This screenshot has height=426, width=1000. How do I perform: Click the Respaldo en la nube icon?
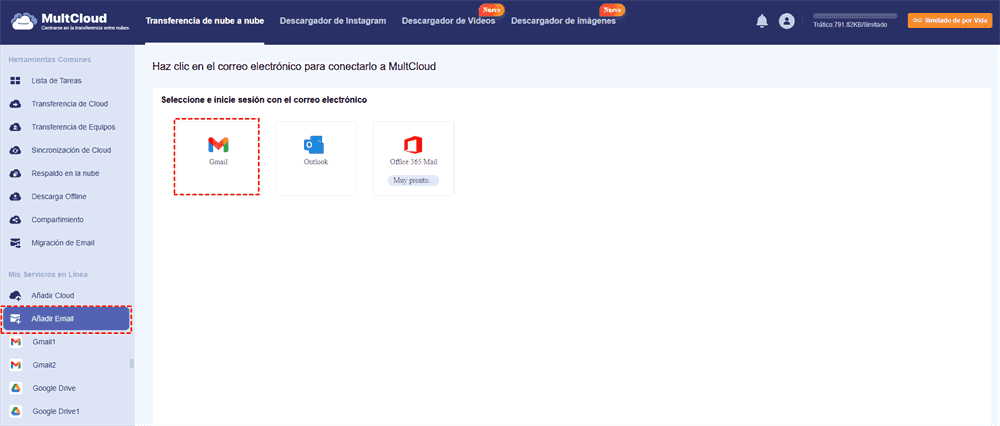pyautogui.click(x=16, y=173)
